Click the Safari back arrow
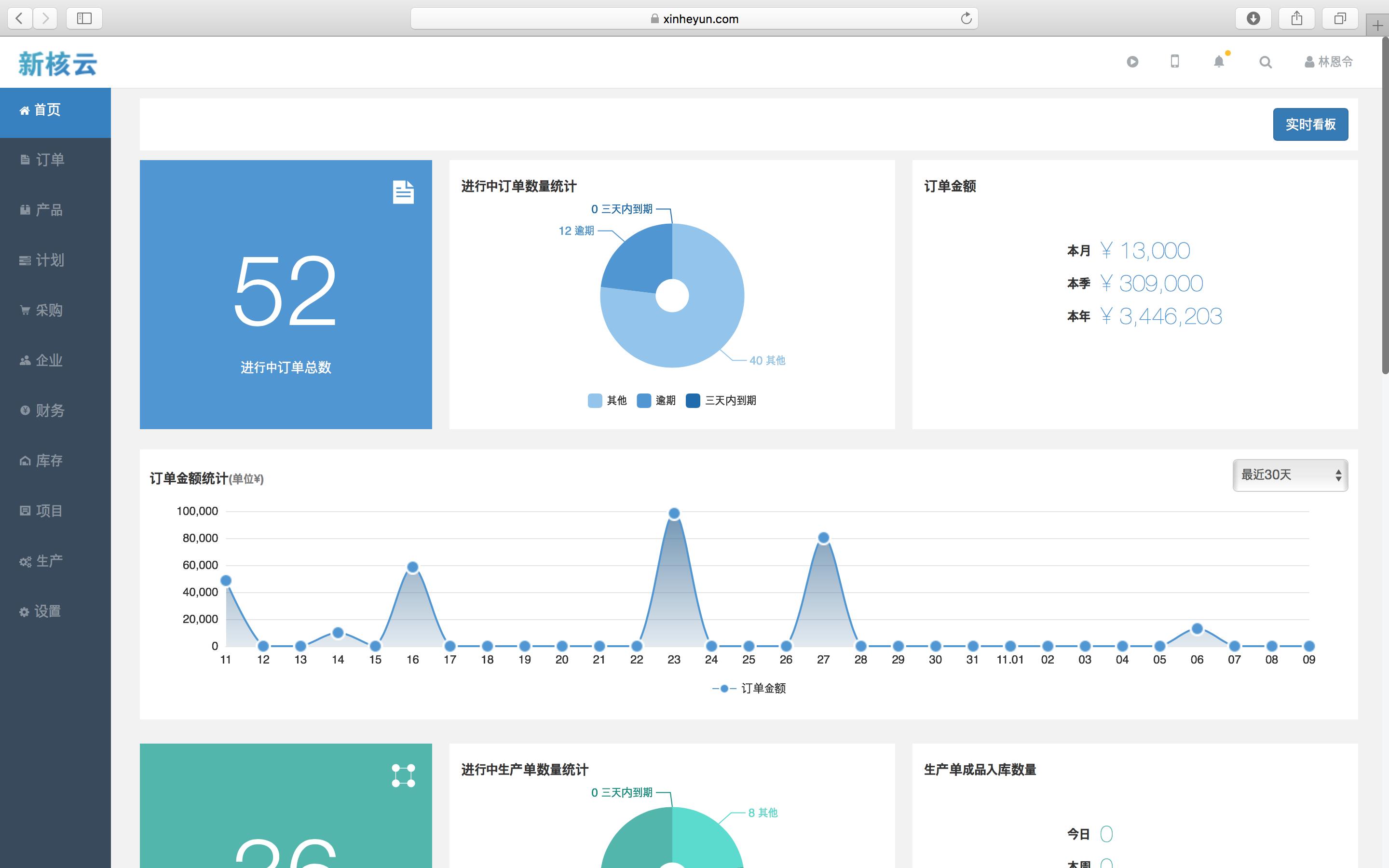 point(19,18)
